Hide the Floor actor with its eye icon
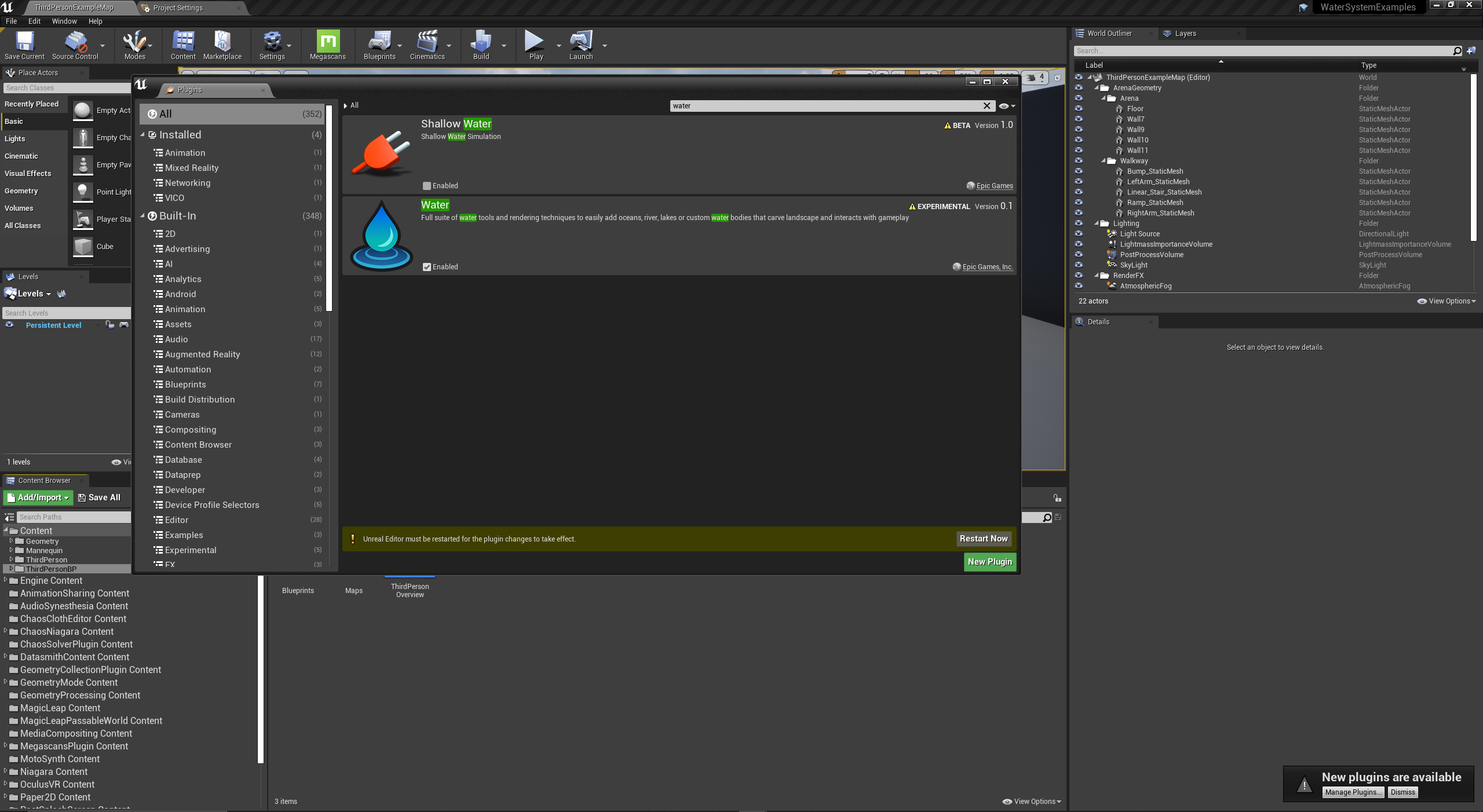1483x812 pixels. coord(1079,109)
